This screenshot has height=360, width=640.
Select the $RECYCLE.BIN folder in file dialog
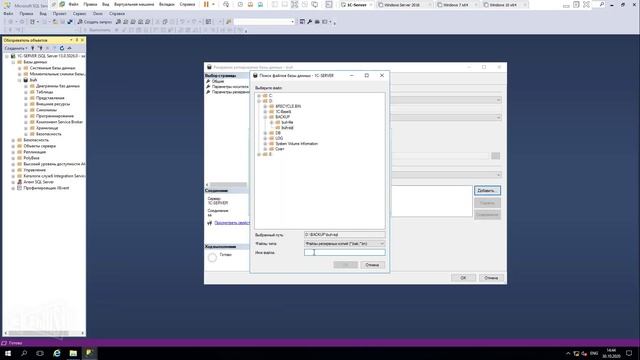click(288, 106)
